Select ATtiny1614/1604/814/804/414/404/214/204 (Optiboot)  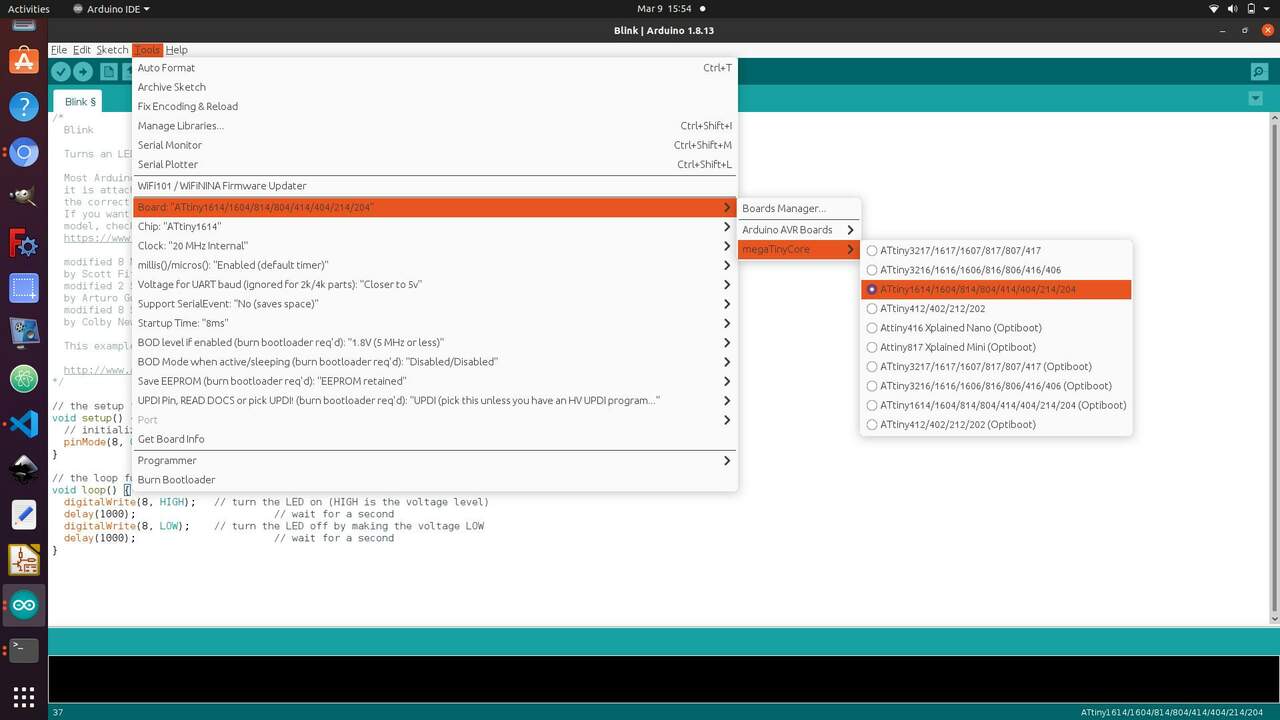click(x=996, y=405)
